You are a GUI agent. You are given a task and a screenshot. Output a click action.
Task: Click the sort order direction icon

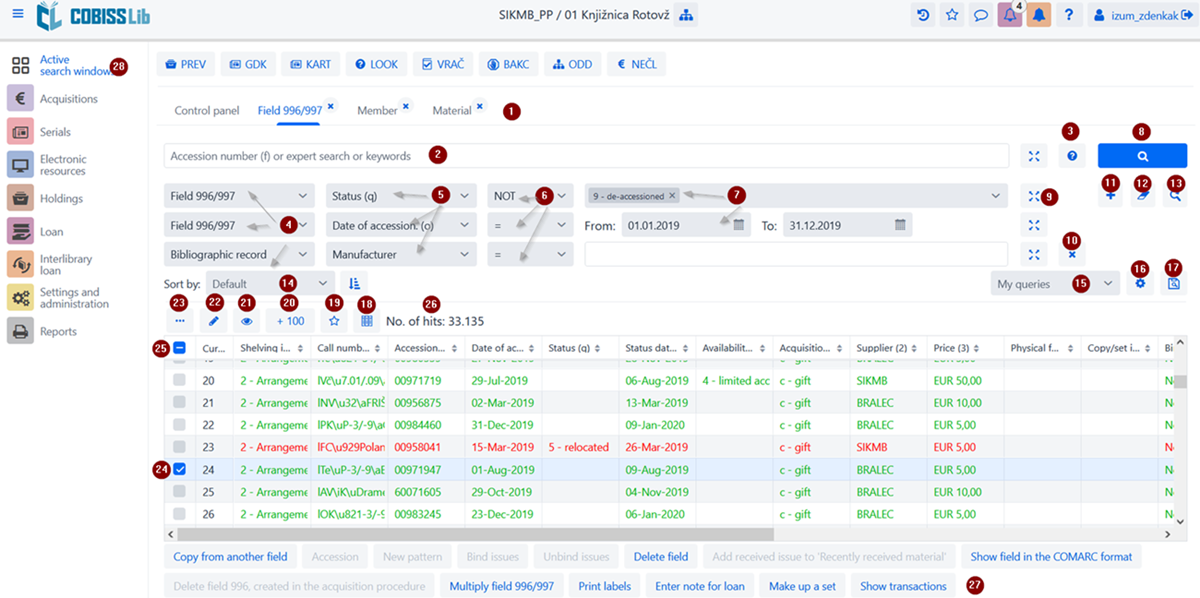[355, 284]
